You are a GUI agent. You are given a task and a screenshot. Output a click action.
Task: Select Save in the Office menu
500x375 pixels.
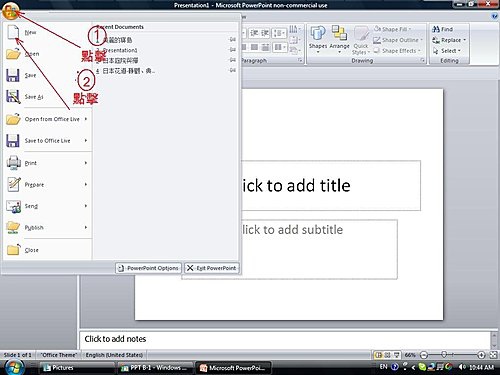pyautogui.click(x=47, y=75)
